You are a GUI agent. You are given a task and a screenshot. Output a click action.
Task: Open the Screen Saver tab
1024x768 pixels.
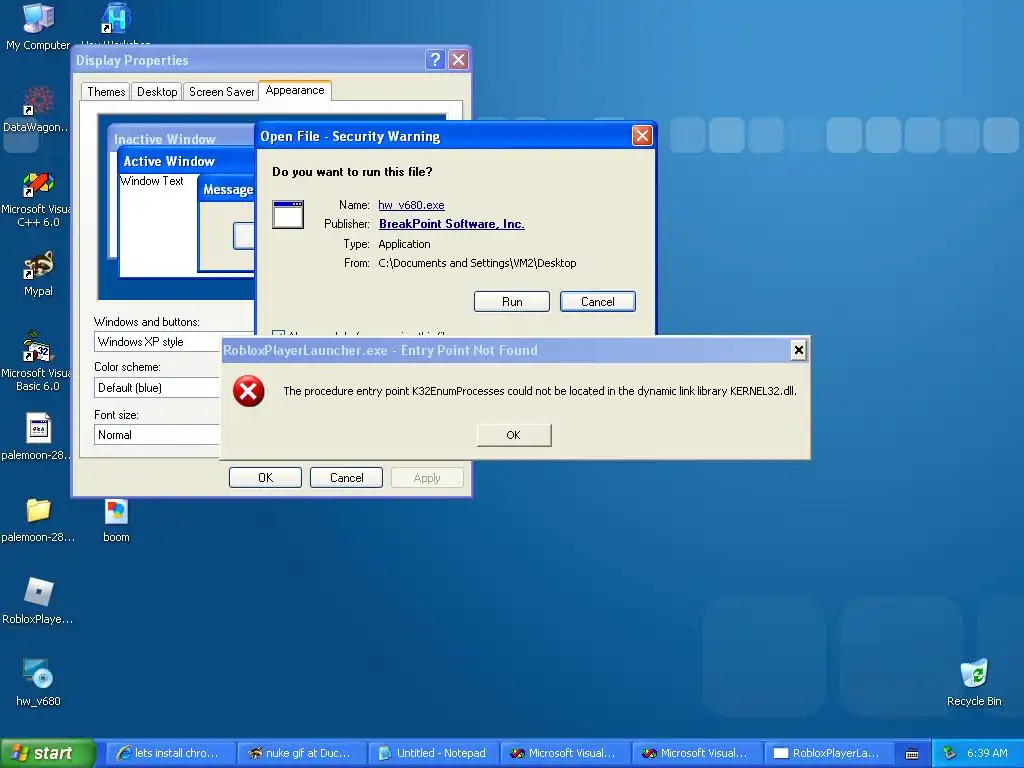click(x=221, y=91)
